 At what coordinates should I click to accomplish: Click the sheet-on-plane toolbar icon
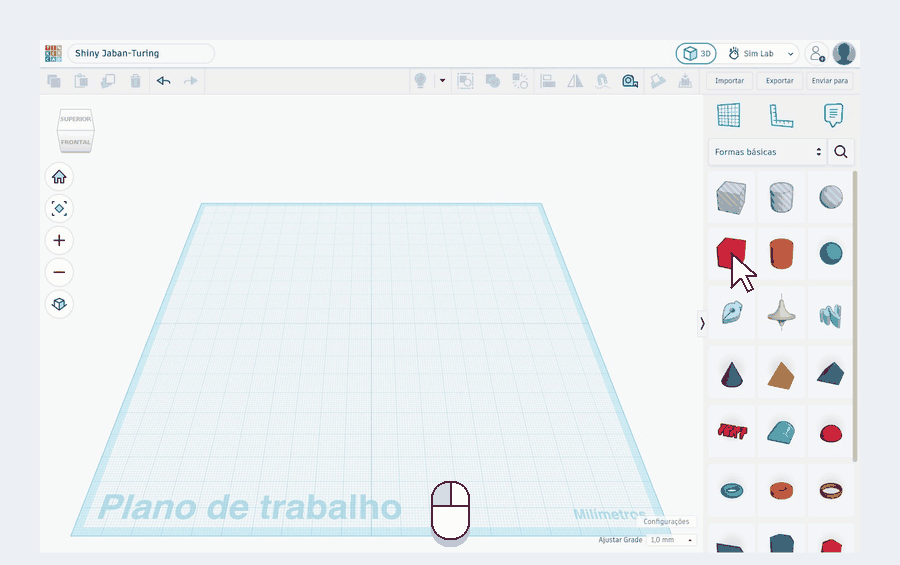pyautogui.click(x=658, y=81)
